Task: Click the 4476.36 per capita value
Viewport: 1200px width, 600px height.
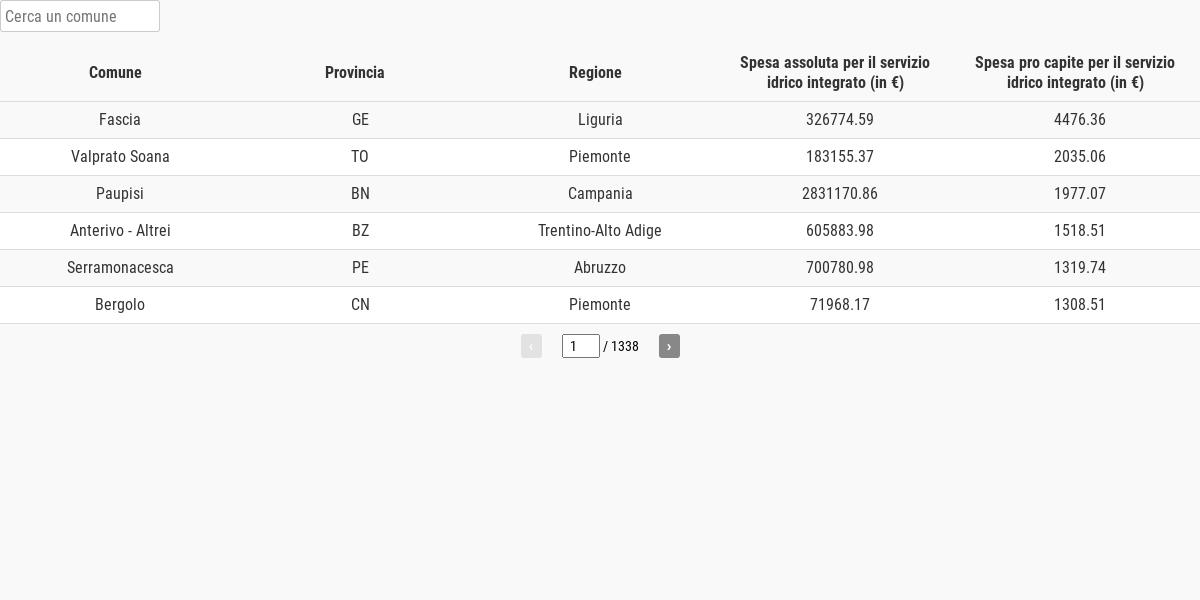Action: 1080,120
